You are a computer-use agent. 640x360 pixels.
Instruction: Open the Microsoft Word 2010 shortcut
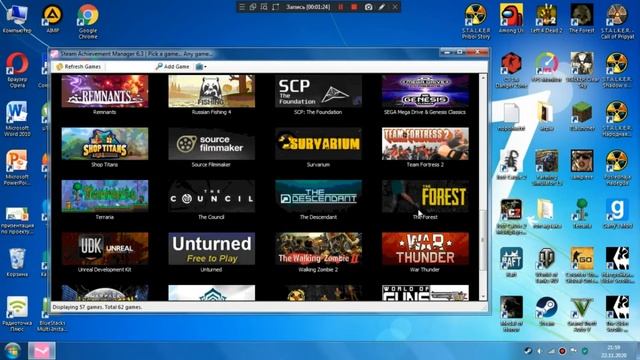point(17,119)
